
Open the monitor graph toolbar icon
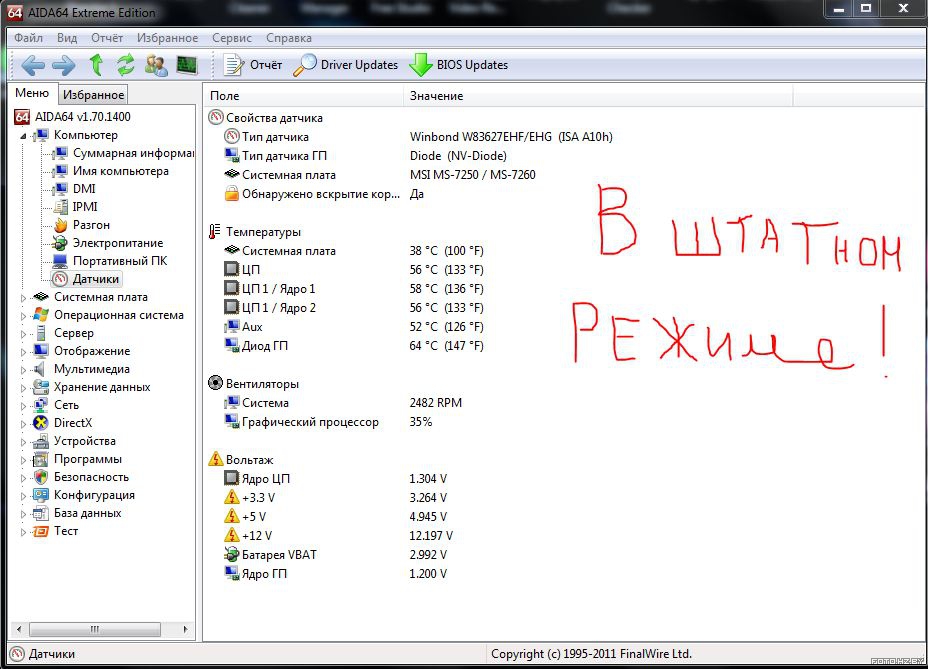[187, 65]
